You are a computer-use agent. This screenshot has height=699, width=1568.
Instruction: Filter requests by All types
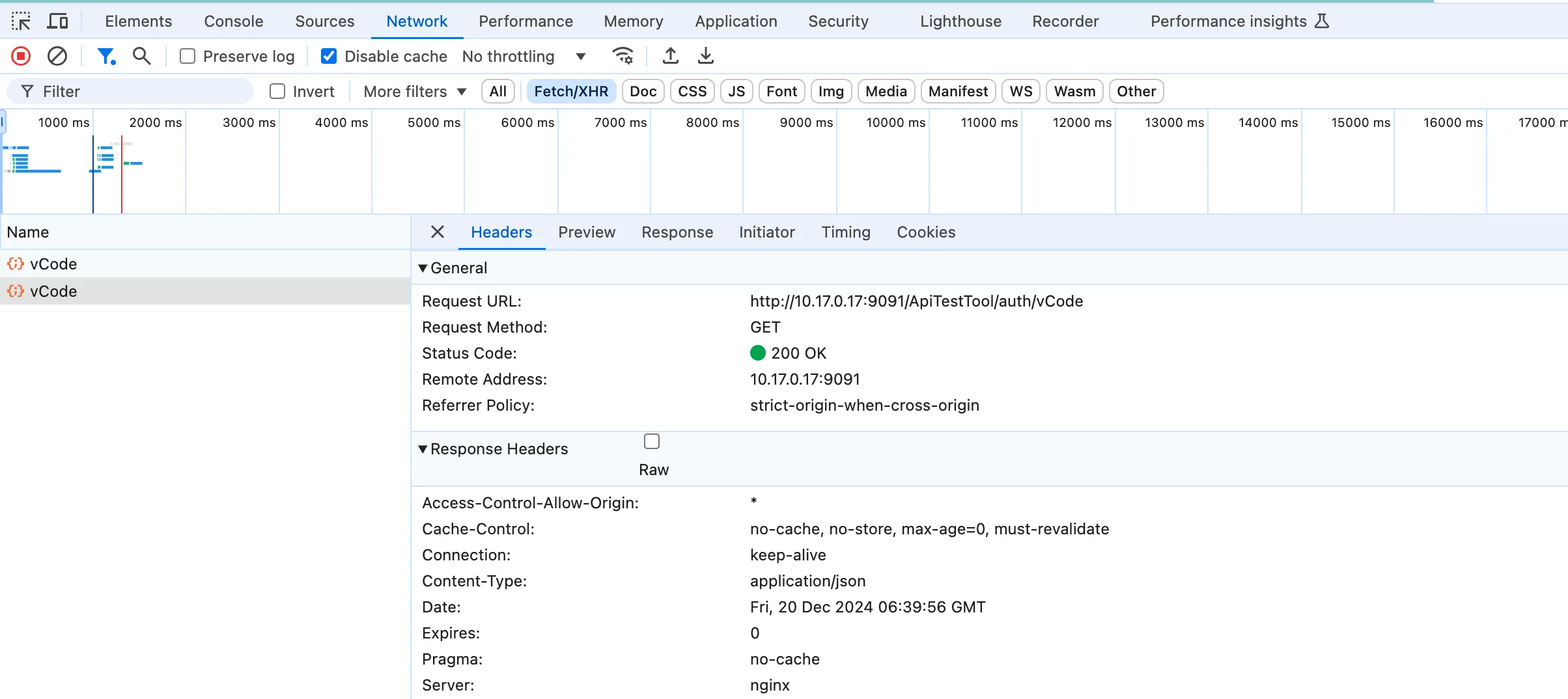click(x=498, y=91)
